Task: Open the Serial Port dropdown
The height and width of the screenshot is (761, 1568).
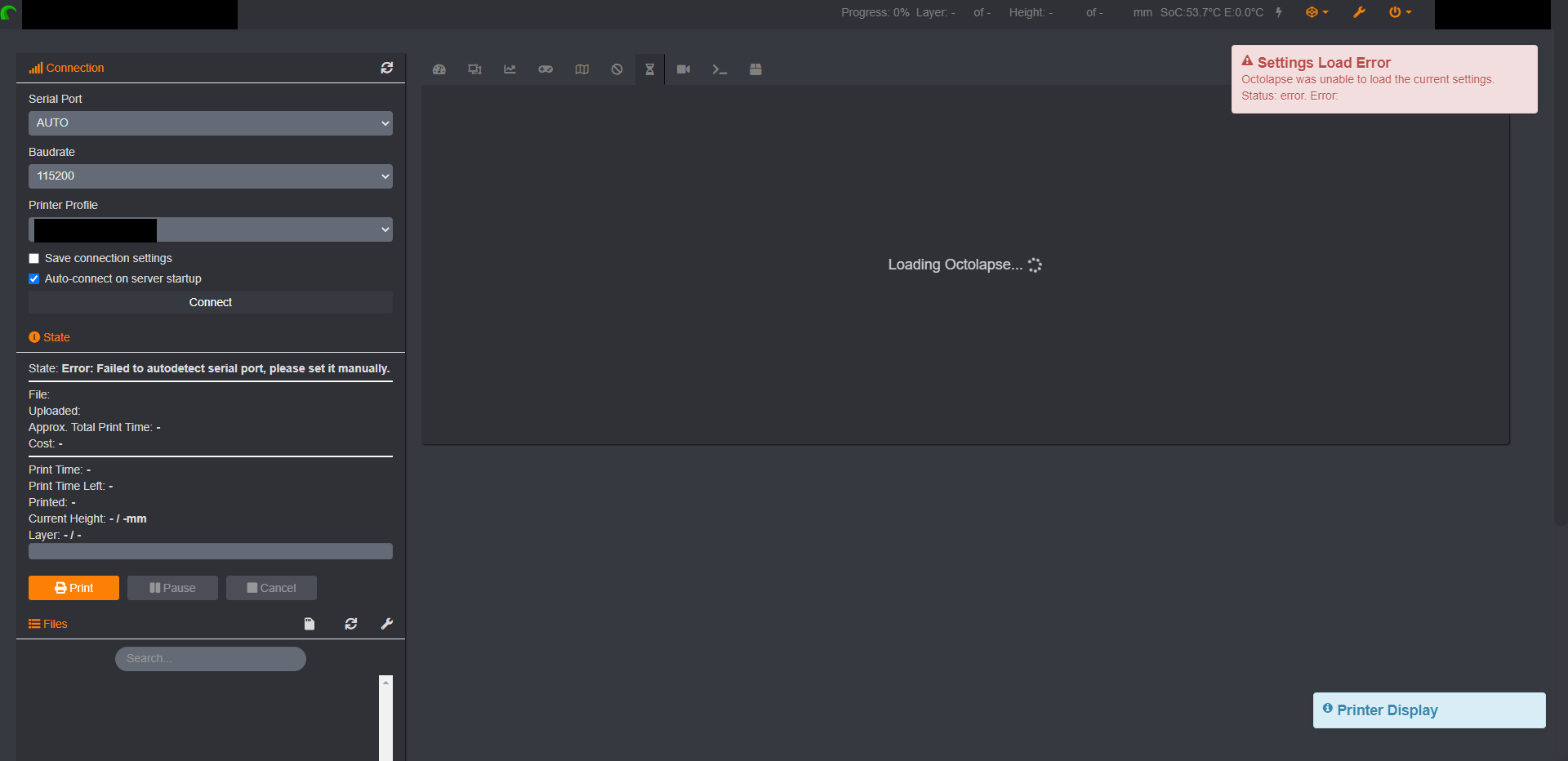Action: [x=211, y=123]
